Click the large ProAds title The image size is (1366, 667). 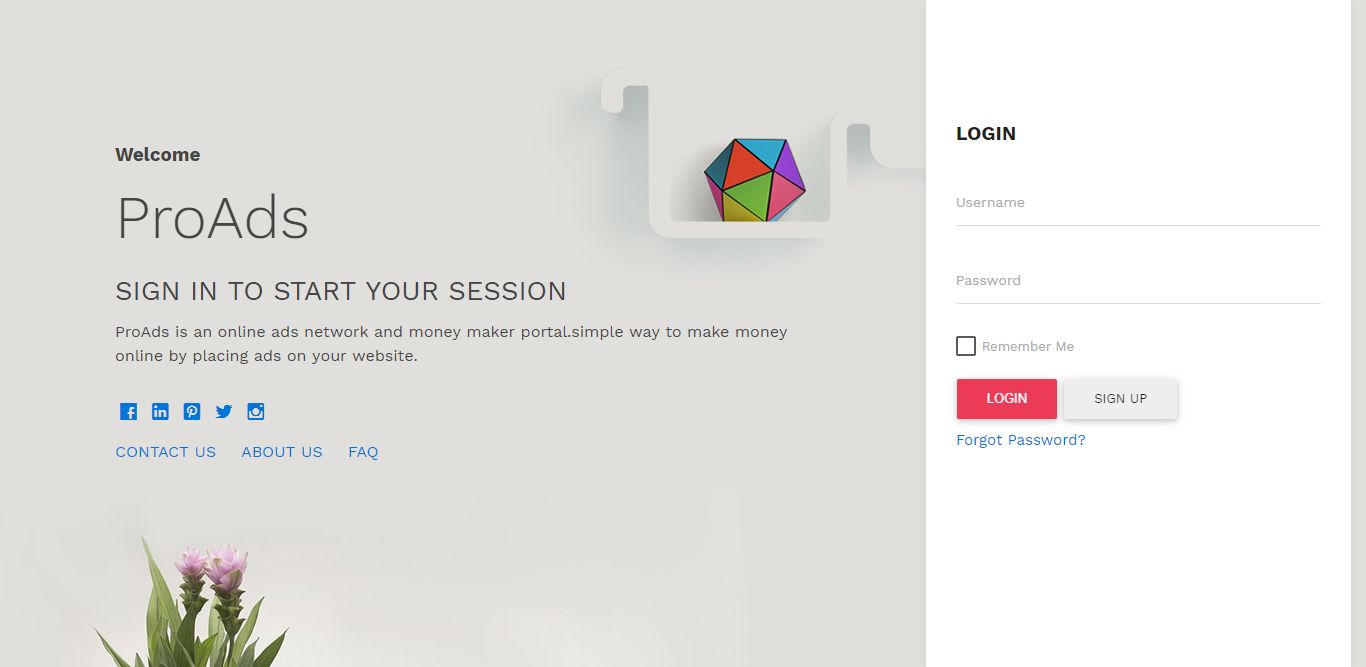click(212, 218)
